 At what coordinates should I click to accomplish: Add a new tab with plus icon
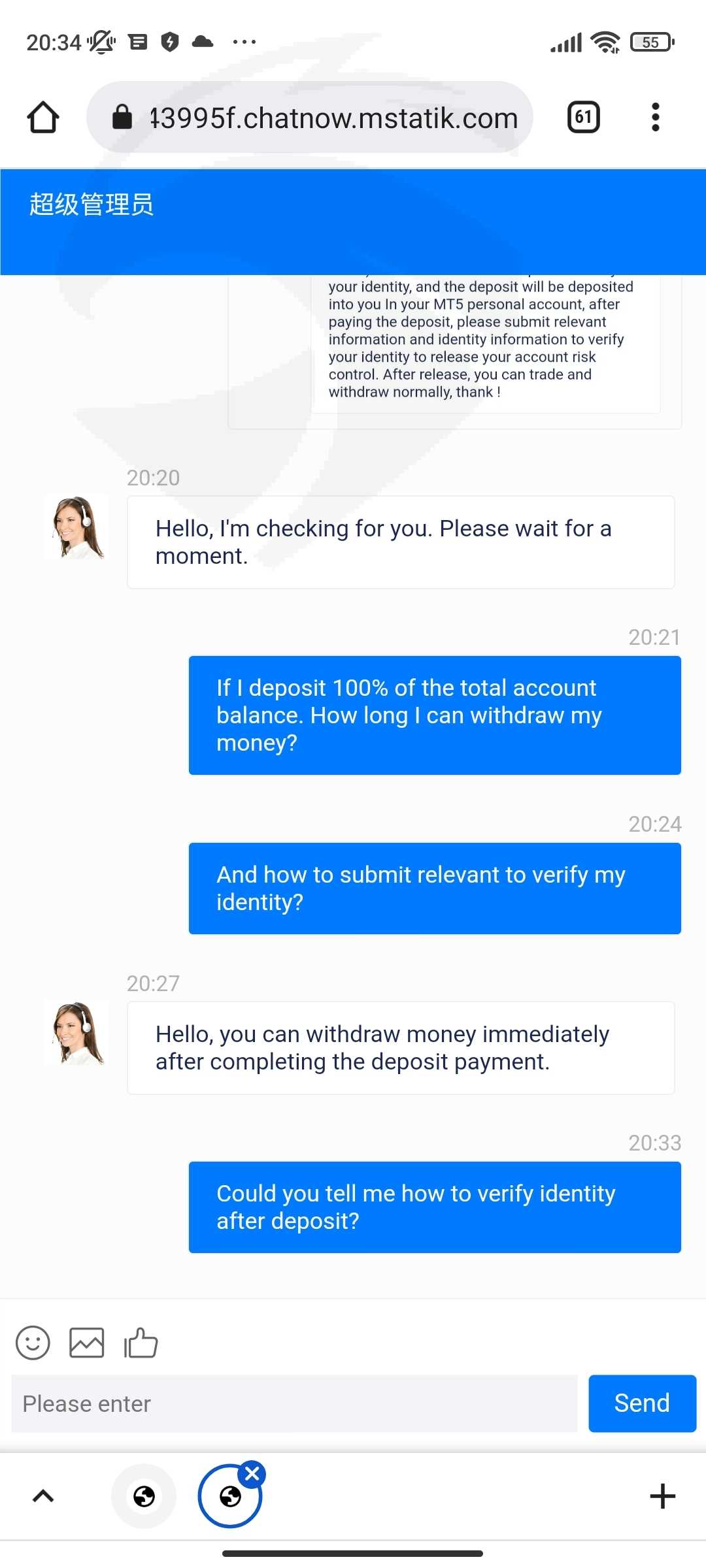click(x=662, y=1496)
